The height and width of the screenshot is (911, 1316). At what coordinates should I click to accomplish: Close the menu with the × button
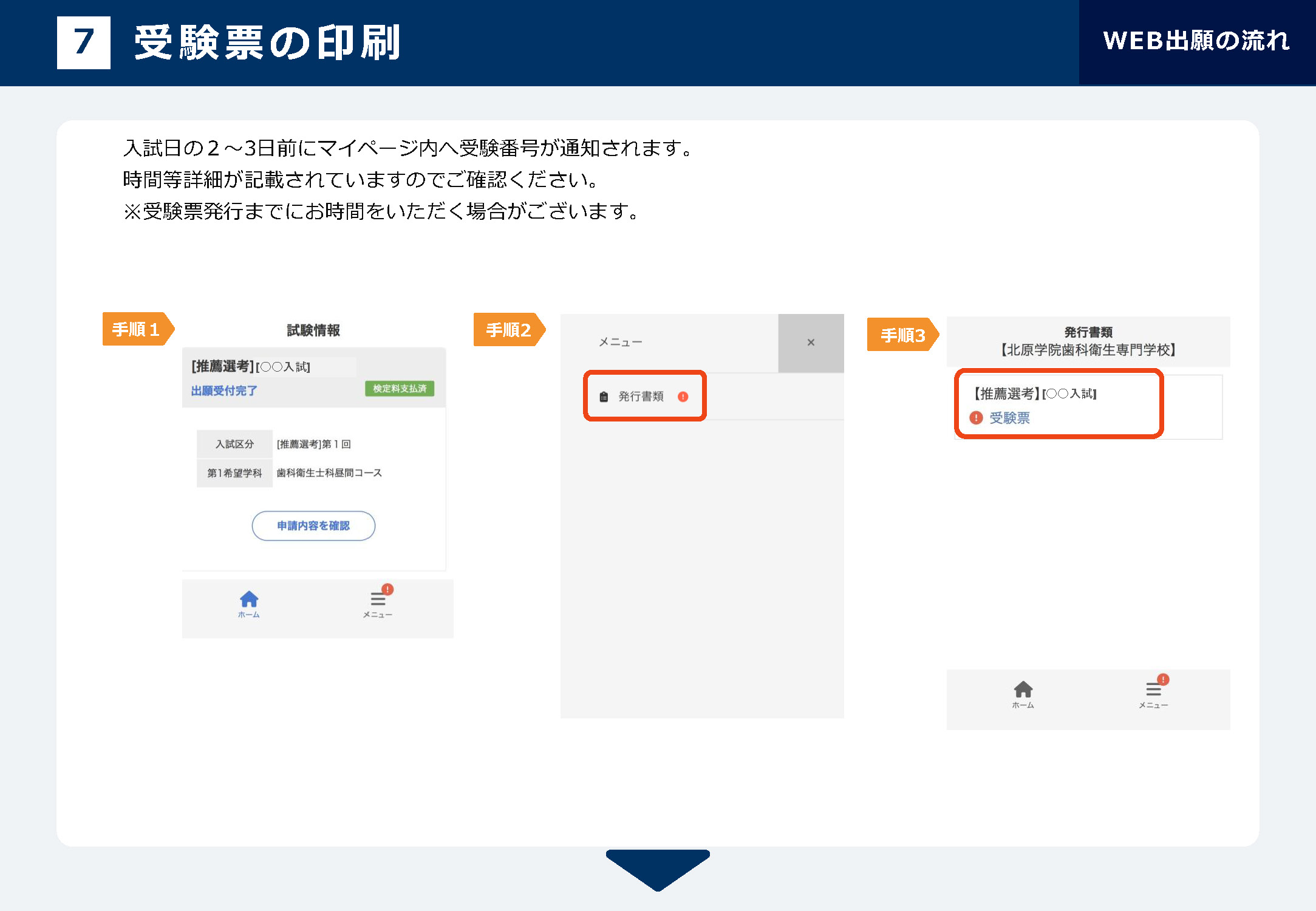(811, 343)
